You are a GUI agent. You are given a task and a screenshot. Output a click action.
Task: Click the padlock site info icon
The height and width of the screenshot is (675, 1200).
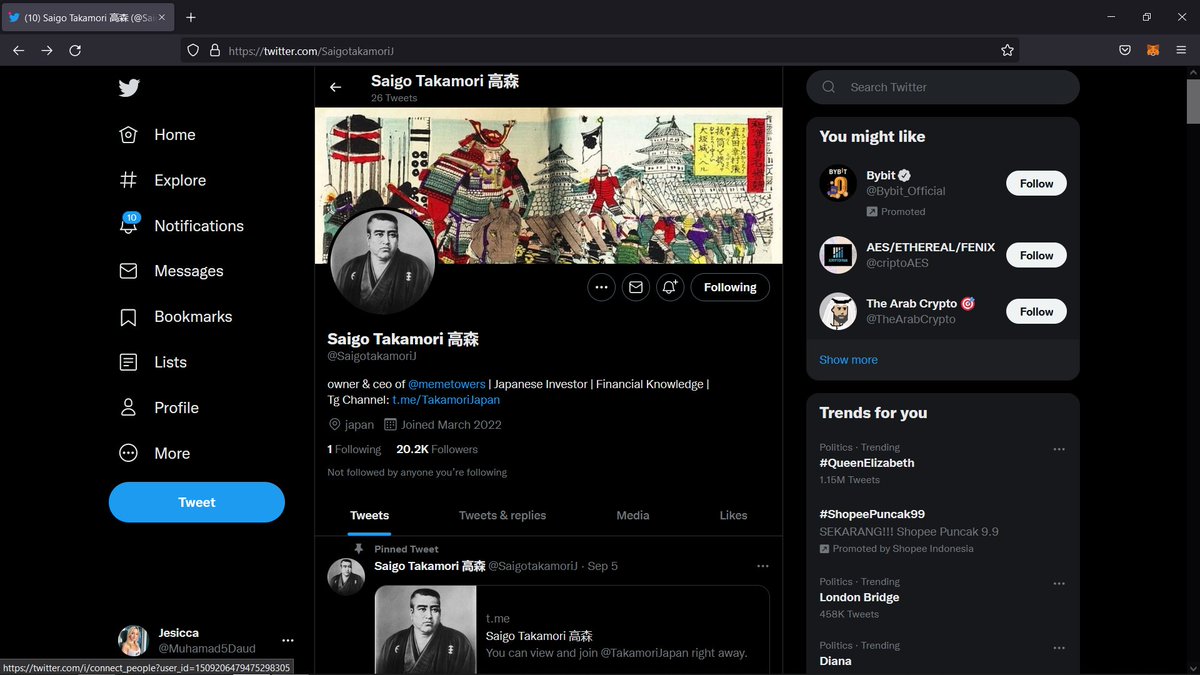click(214, 50)
